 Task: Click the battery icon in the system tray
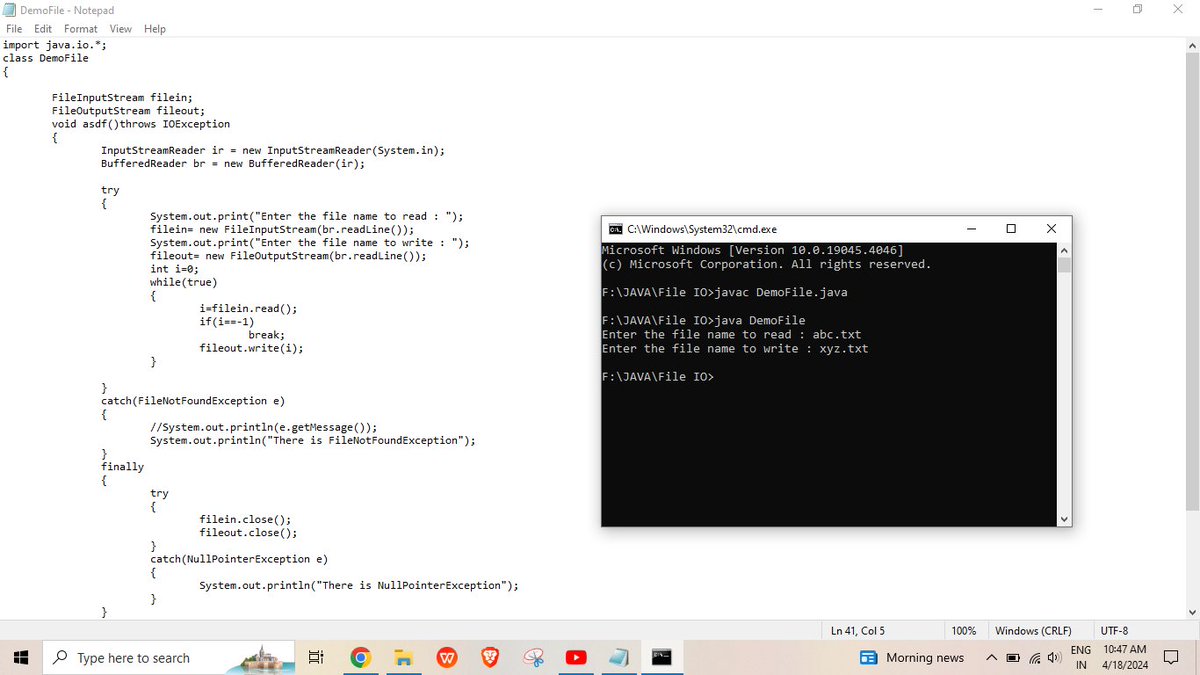(x=1011, y=657)
